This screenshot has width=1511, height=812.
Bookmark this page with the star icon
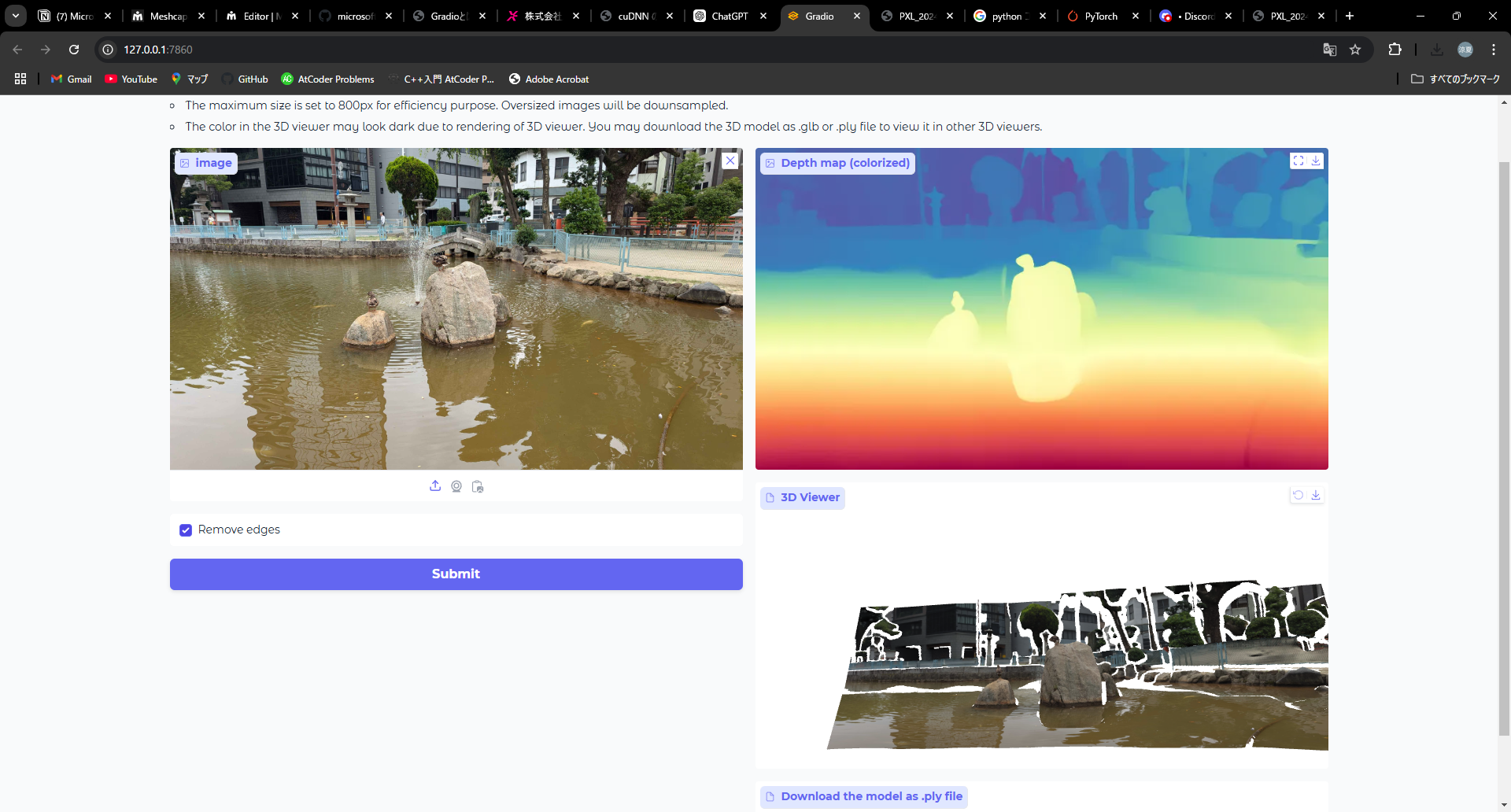[x=1355, y=50]
